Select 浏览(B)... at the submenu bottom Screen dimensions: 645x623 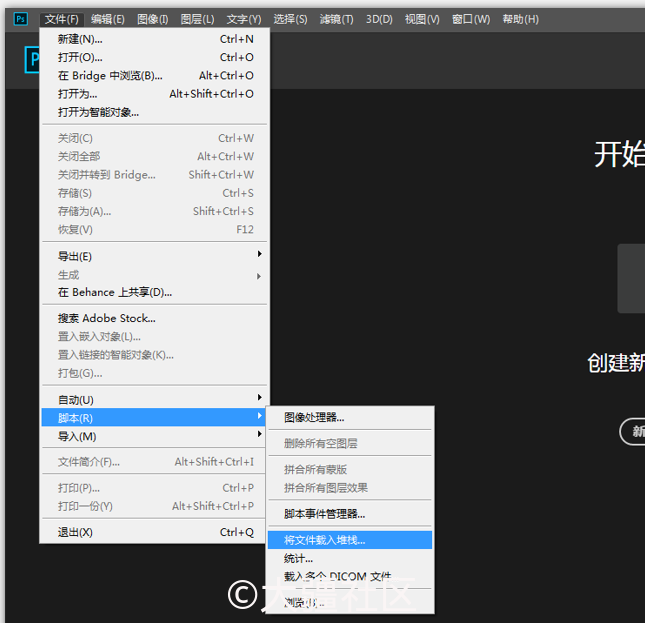point(350,603)
